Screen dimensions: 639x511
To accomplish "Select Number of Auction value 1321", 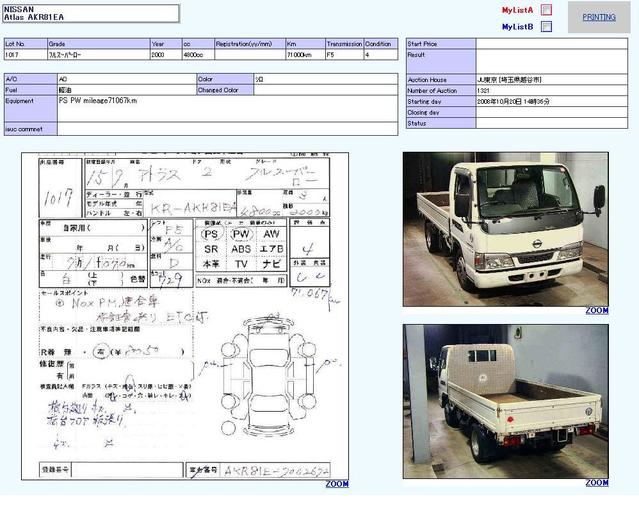I will (483, 90).
